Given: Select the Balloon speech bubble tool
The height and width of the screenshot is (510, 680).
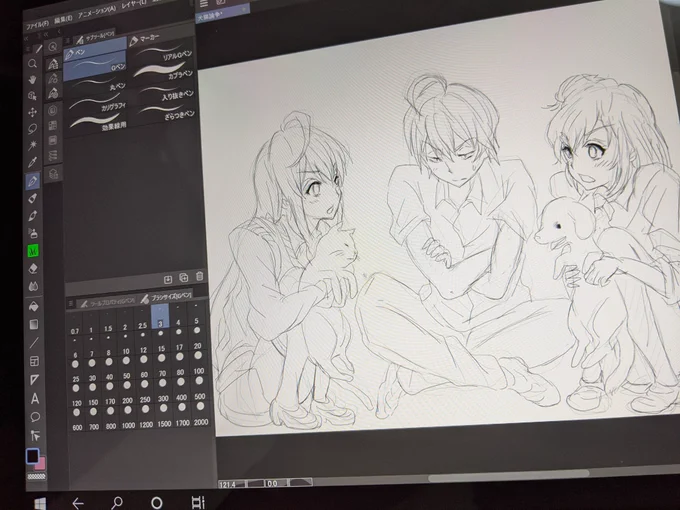Looking at the screenshot, I should (x=35, y=417).
